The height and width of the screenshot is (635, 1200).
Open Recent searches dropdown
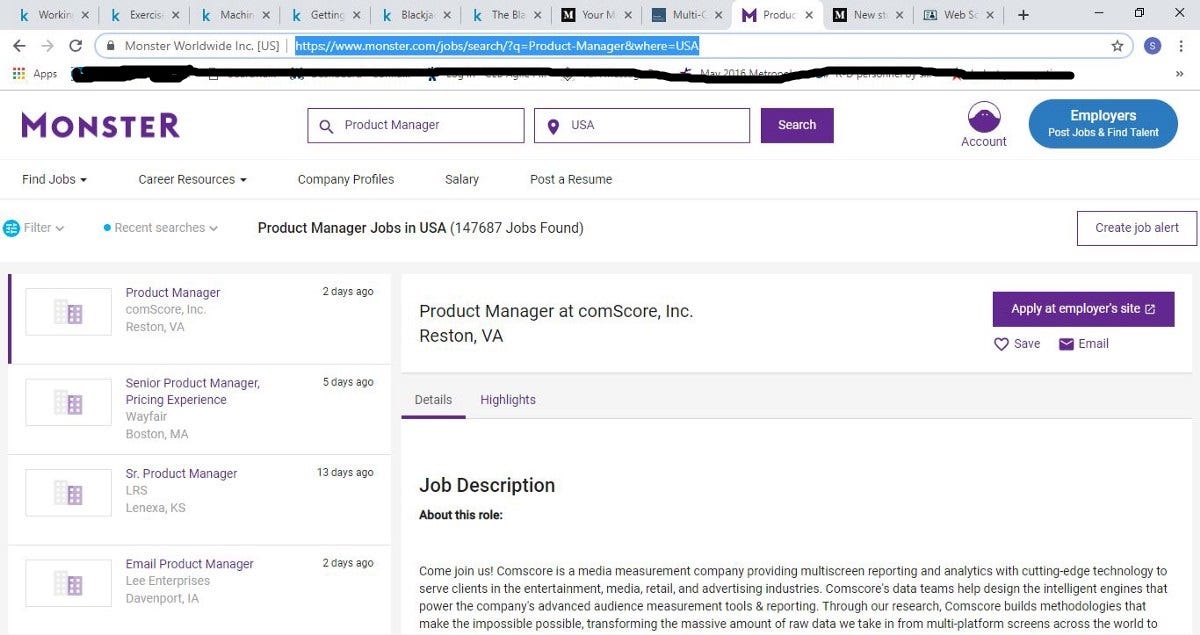tap(160, 228)
